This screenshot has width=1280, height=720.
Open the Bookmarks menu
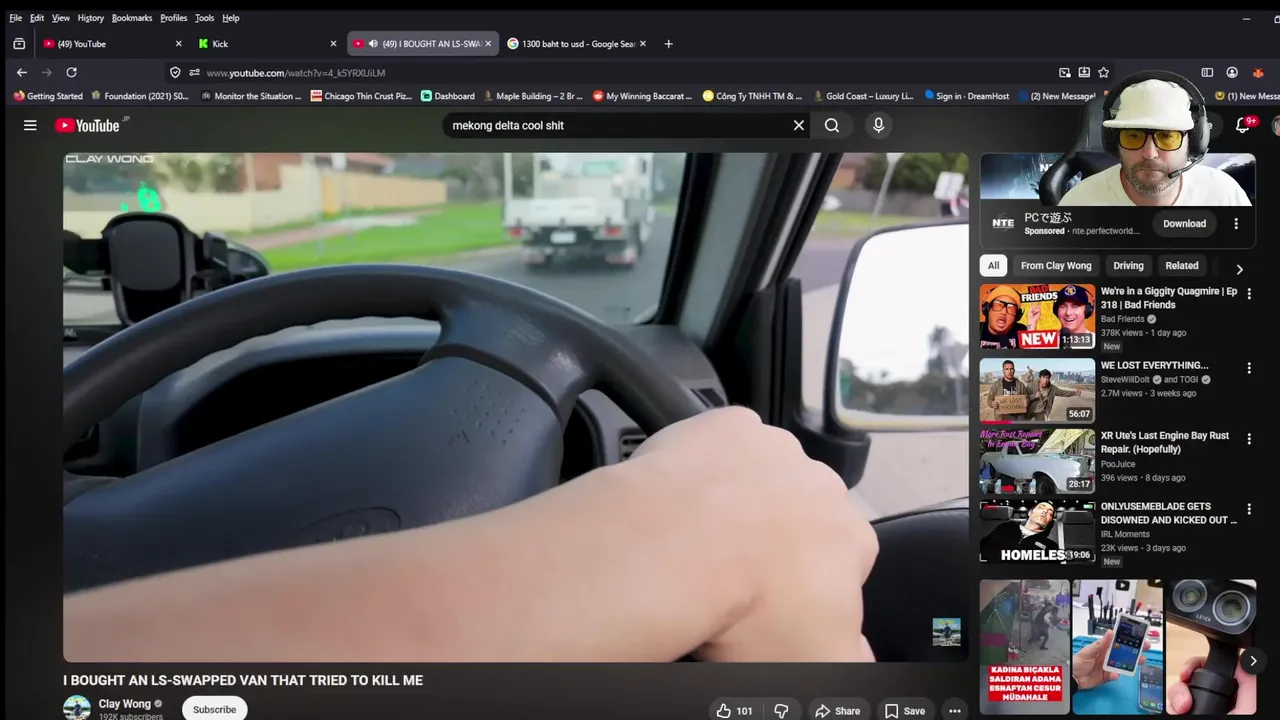coord(131,18)
